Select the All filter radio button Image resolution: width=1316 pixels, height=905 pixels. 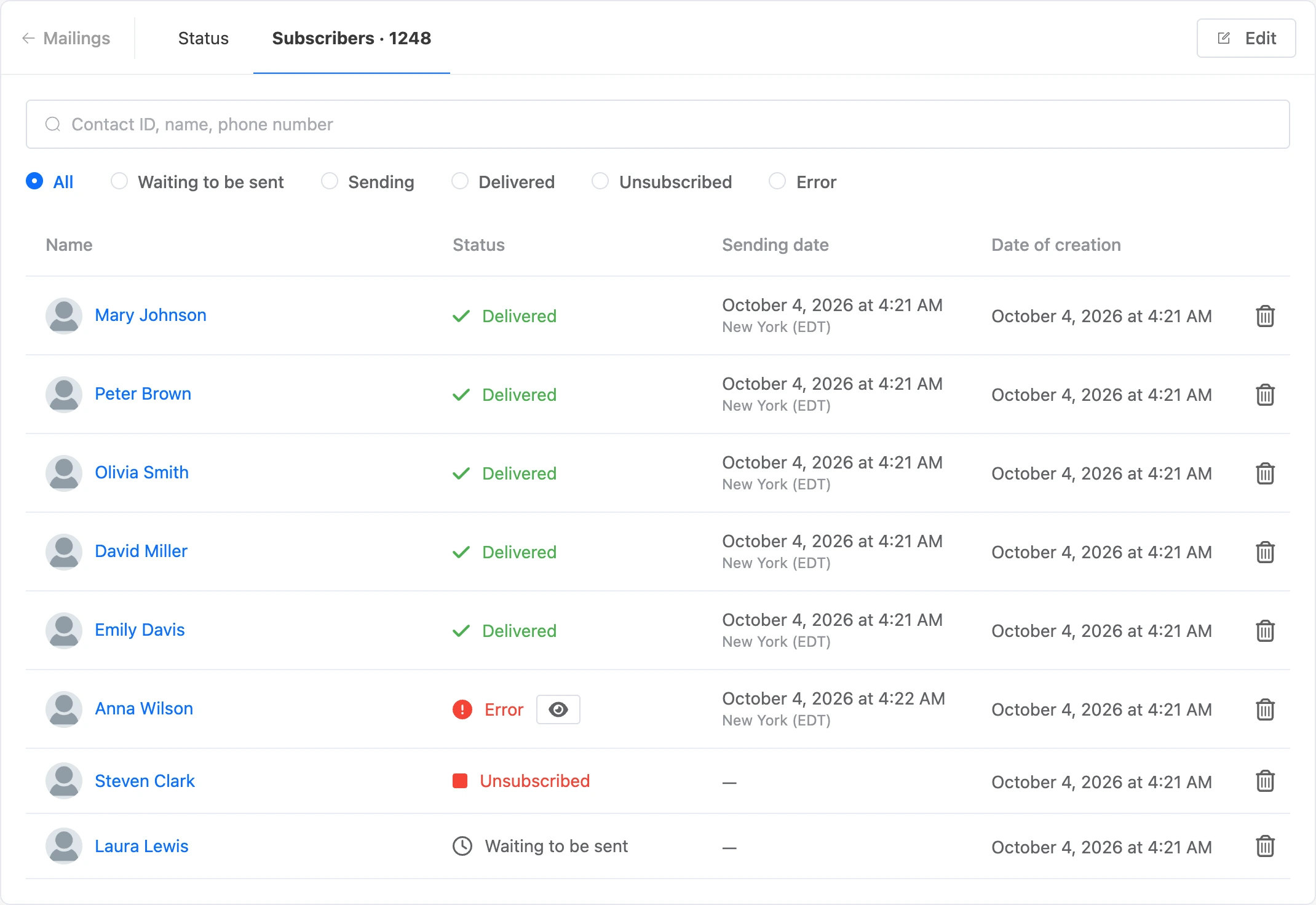(x=34, y=181)
